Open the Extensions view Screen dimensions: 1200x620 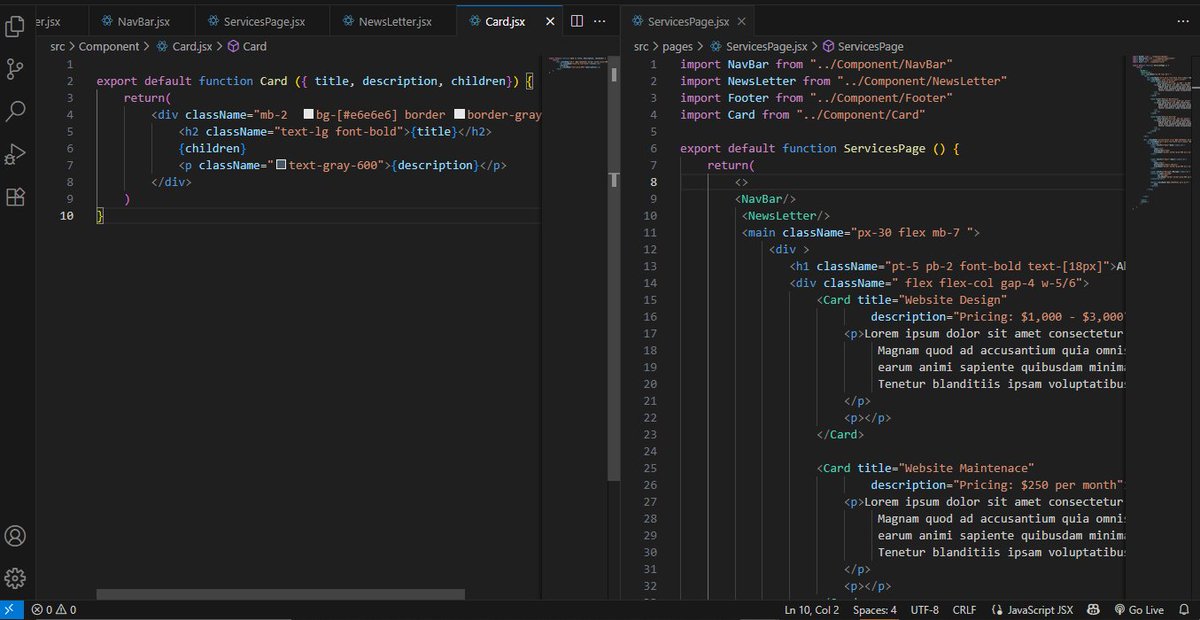pos(15,197)
